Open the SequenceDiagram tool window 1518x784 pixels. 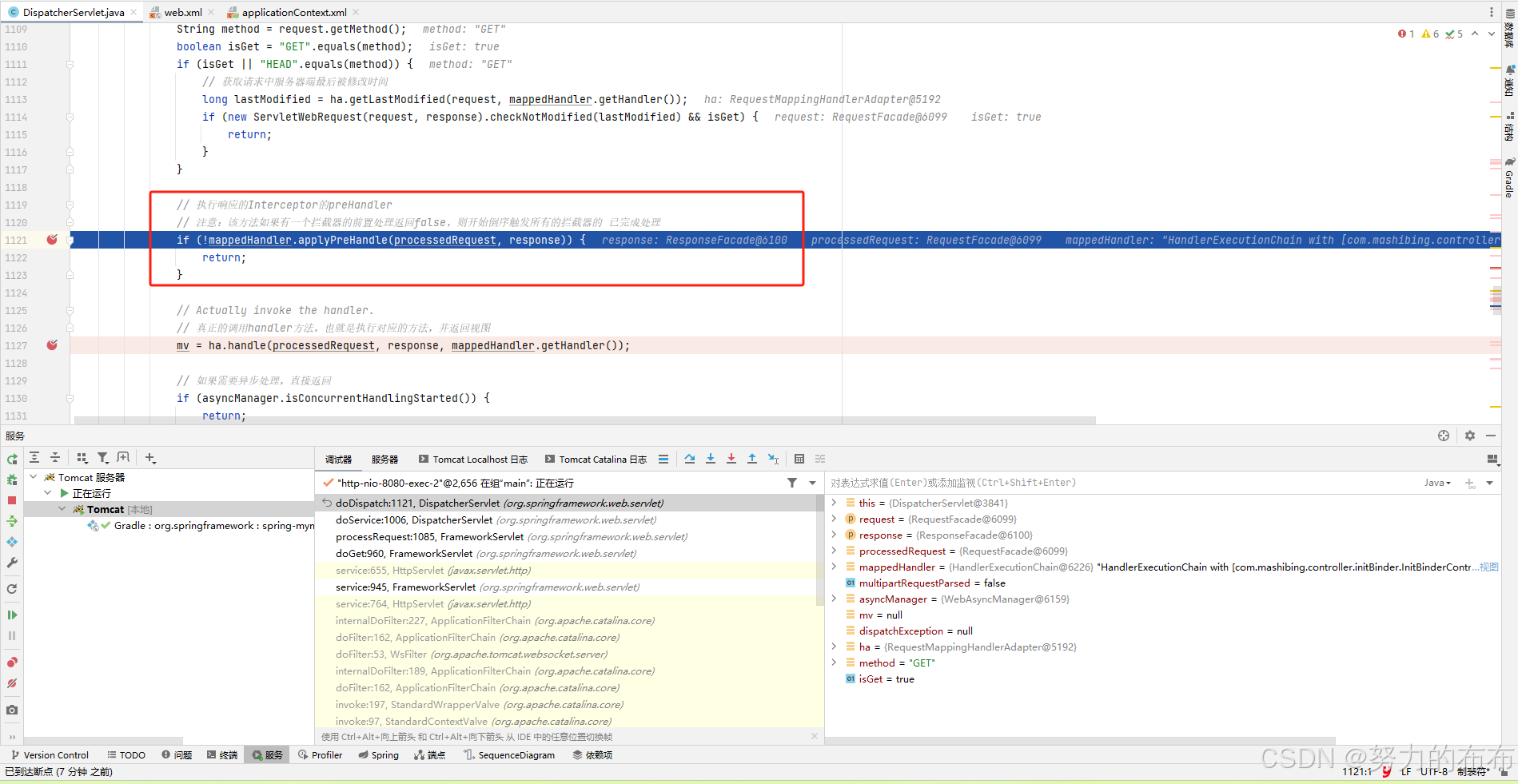pos(509,755)
